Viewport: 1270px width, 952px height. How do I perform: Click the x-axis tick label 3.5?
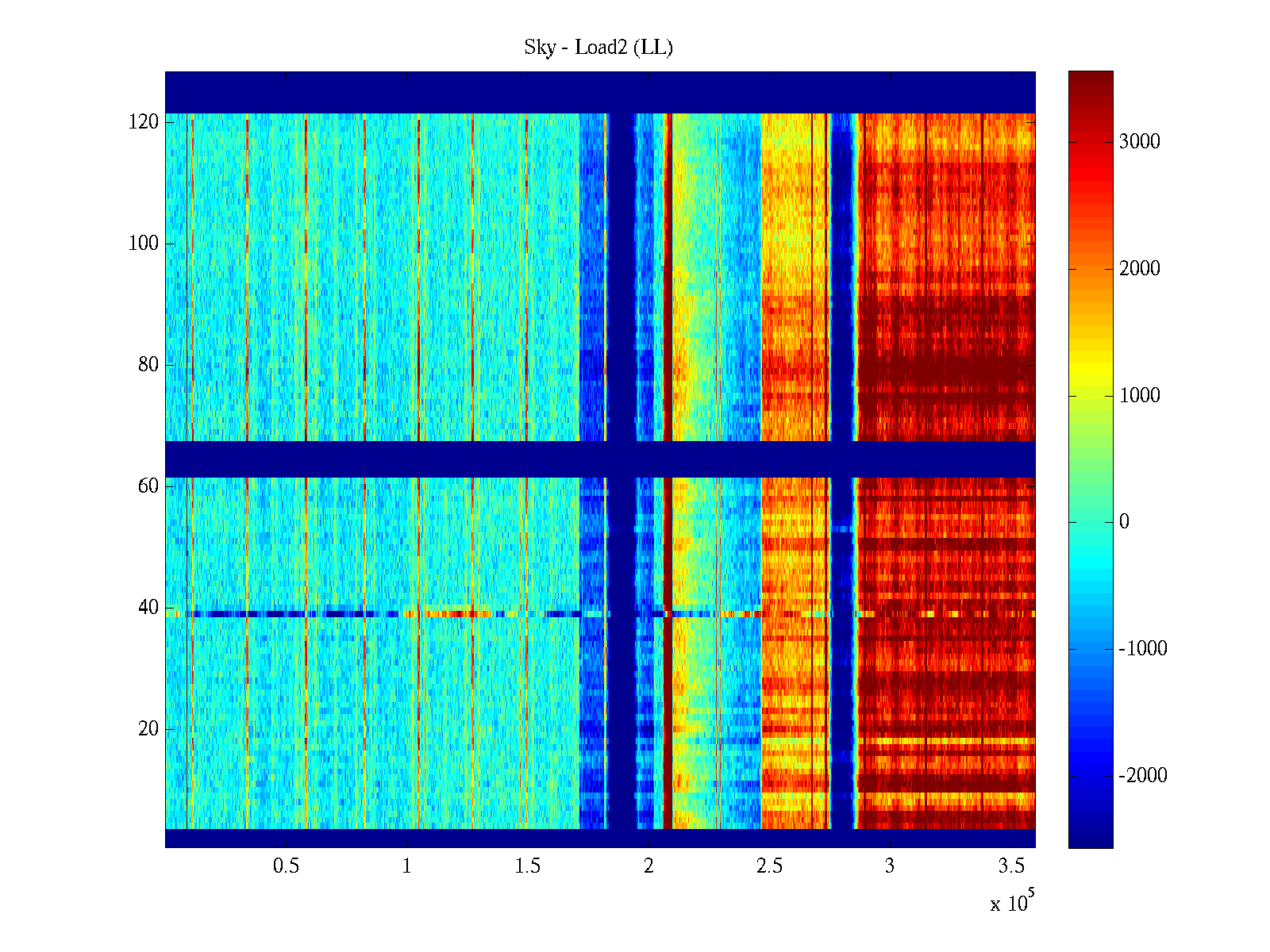pos(1010,866)
